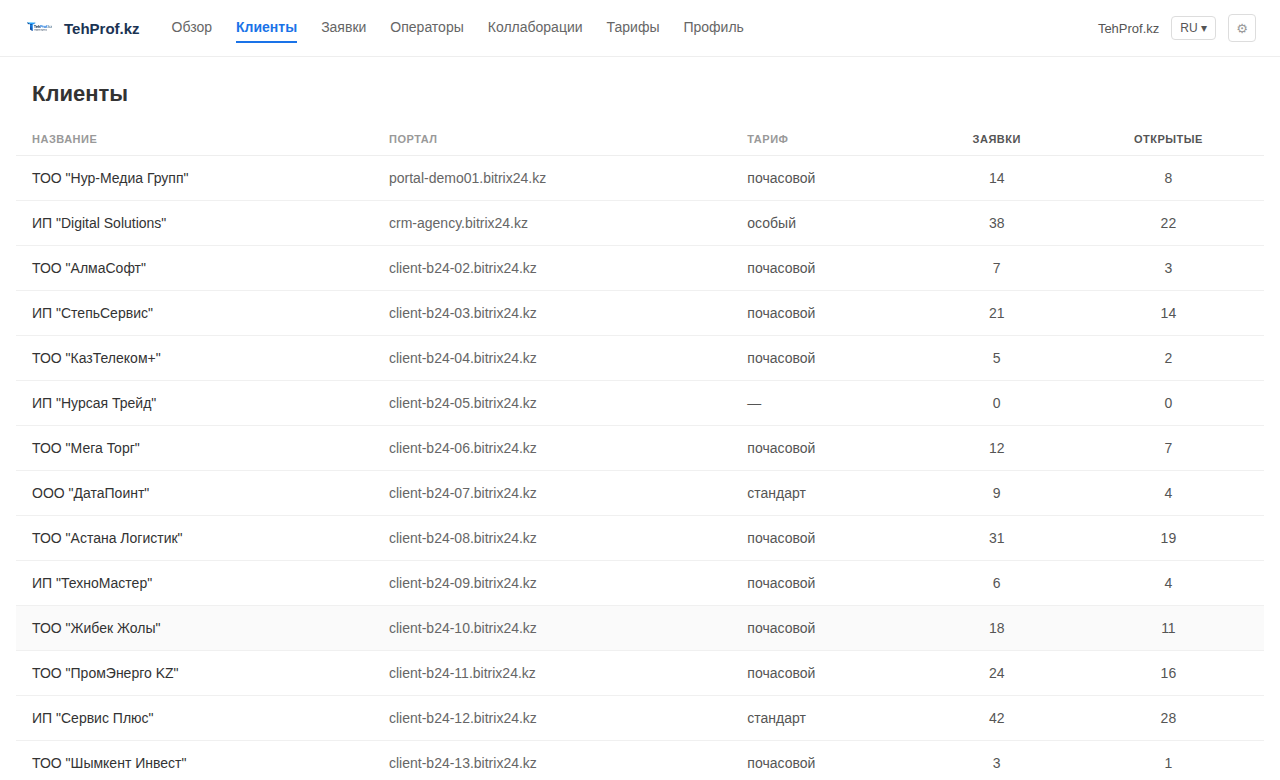Click the TehProf.kz logo icon

(x=40, y=28)
